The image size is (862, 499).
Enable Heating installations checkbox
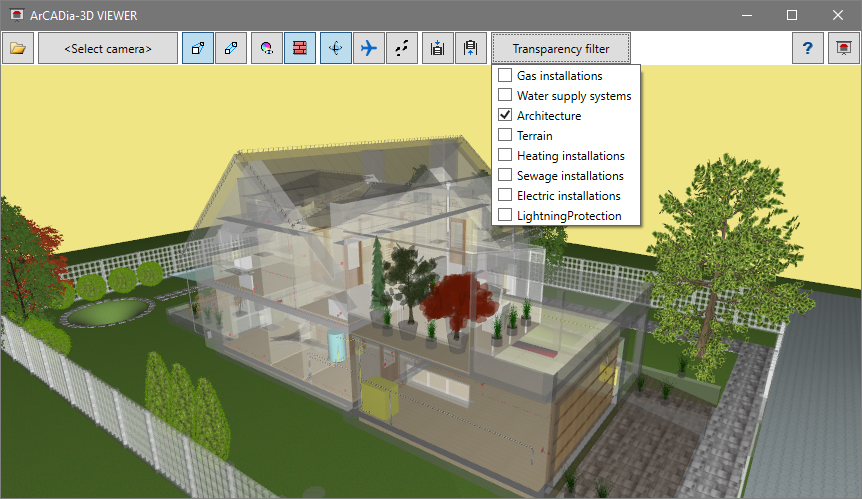click(505, 155)
